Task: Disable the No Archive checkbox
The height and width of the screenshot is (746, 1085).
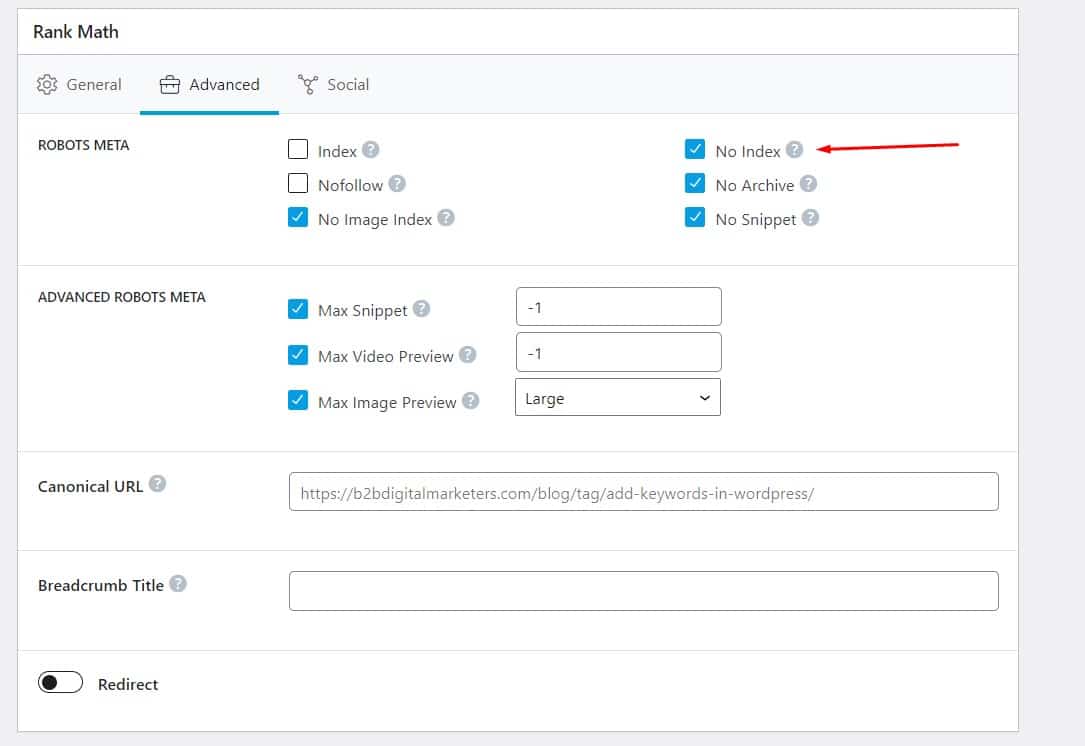Action: pos(695,183)
